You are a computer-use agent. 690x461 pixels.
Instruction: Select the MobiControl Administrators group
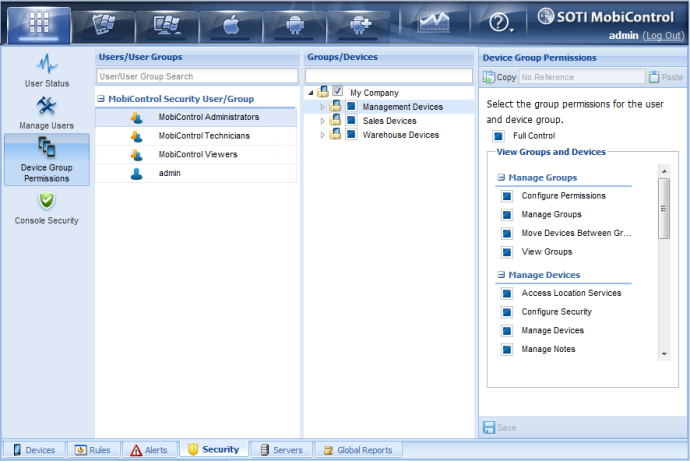(x=196, y=117)
